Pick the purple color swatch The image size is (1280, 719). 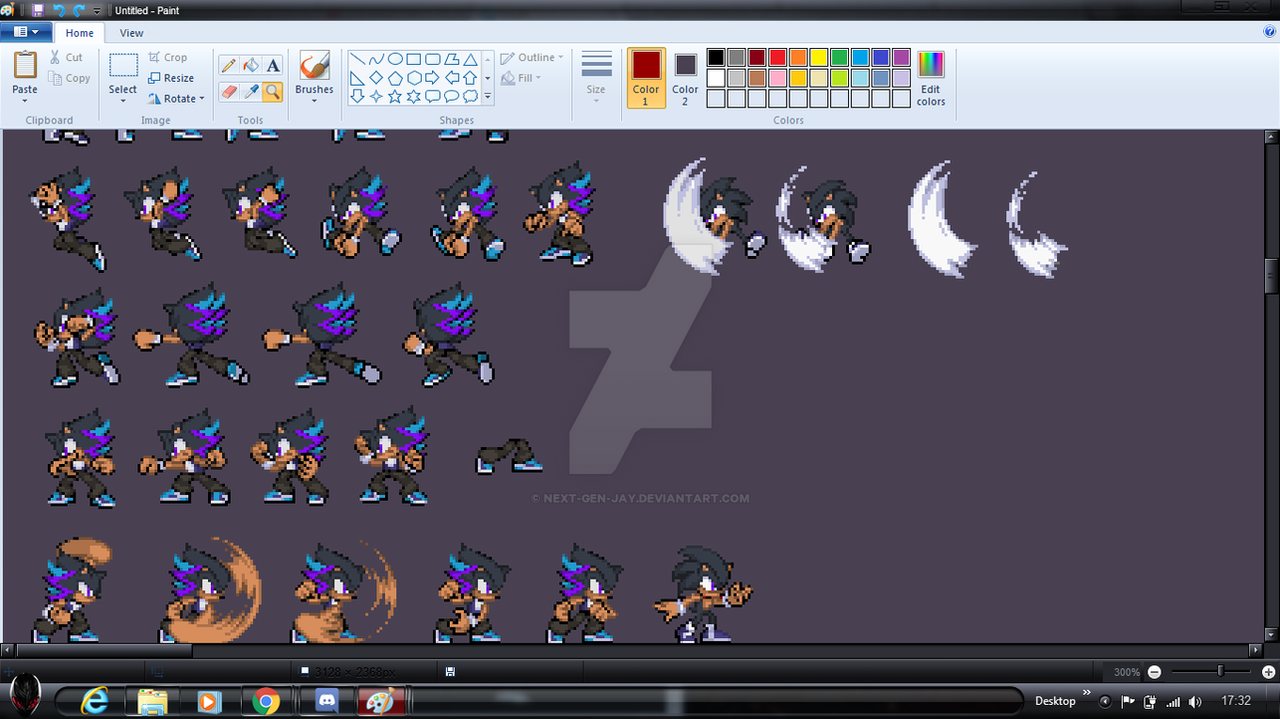901,58
